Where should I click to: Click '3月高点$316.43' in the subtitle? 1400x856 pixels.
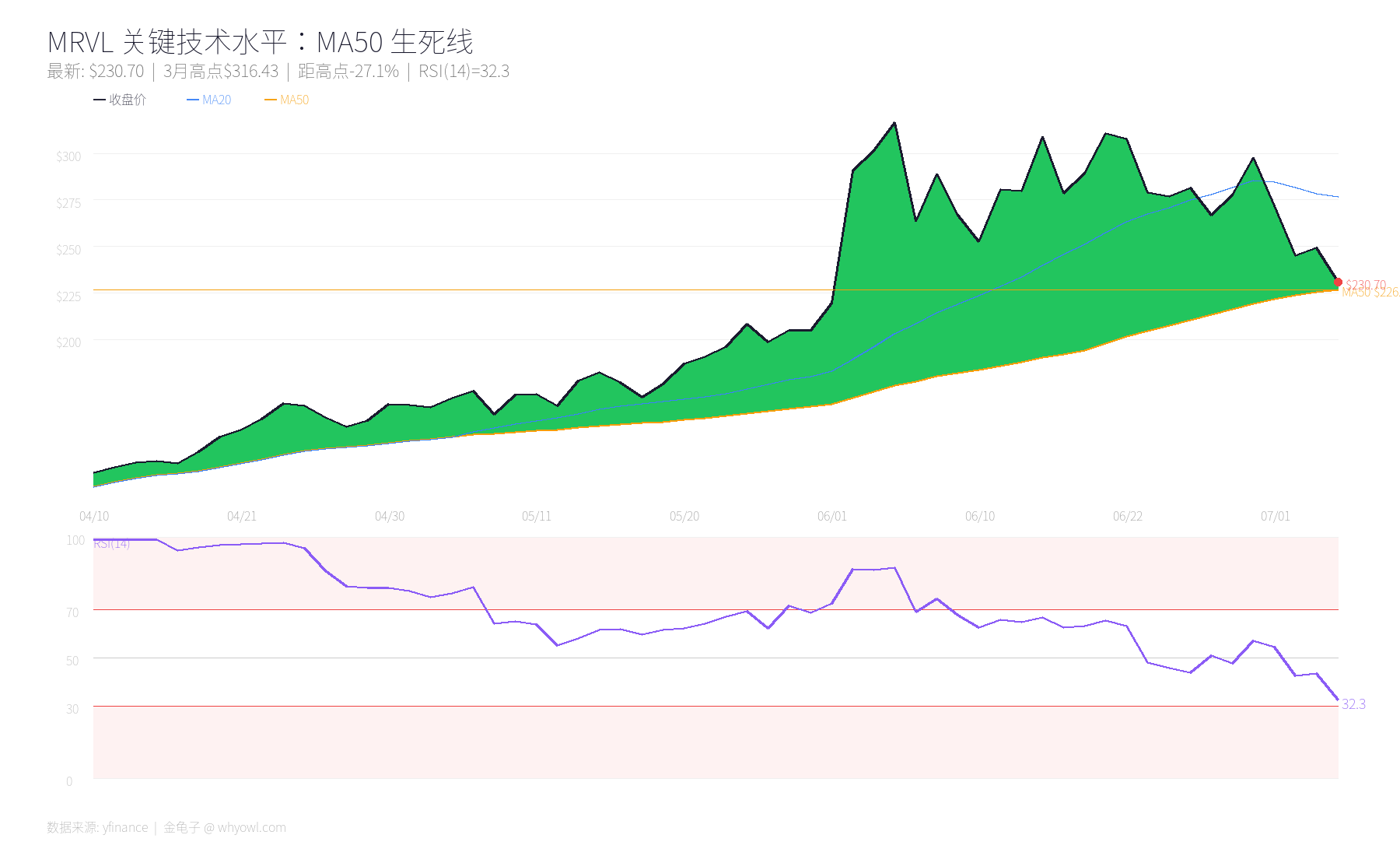[221, 72]
